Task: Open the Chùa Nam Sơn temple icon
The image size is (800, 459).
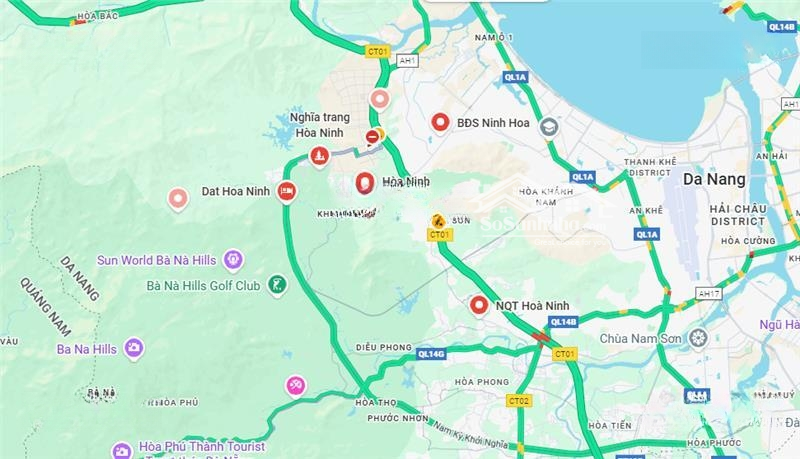Action: coord(698,338)
